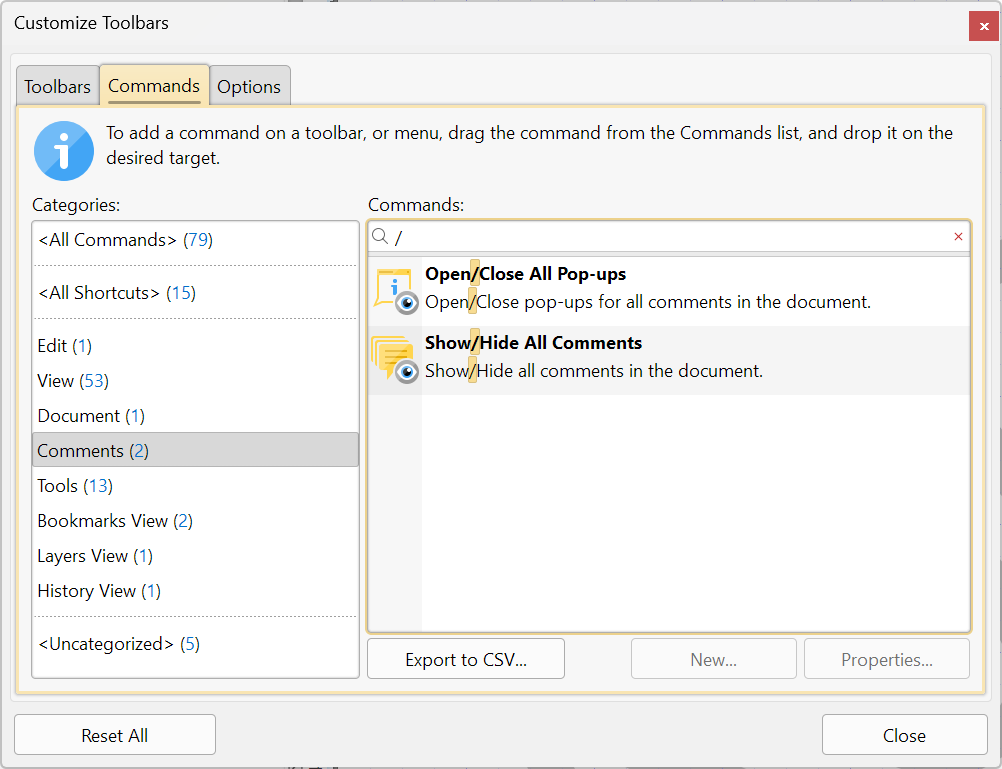Viewport: 1002px width, 769px height.
Task: Open the Commands tab
Action: pos(153,86)
